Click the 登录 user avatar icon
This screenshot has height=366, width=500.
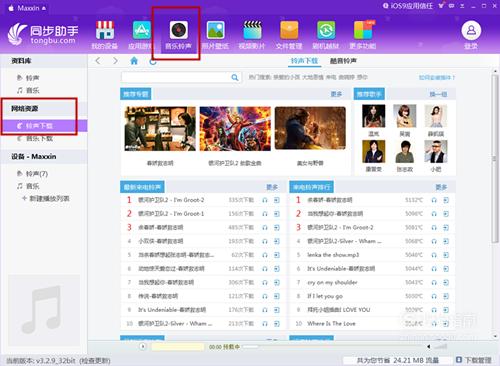tap(471, 31)
